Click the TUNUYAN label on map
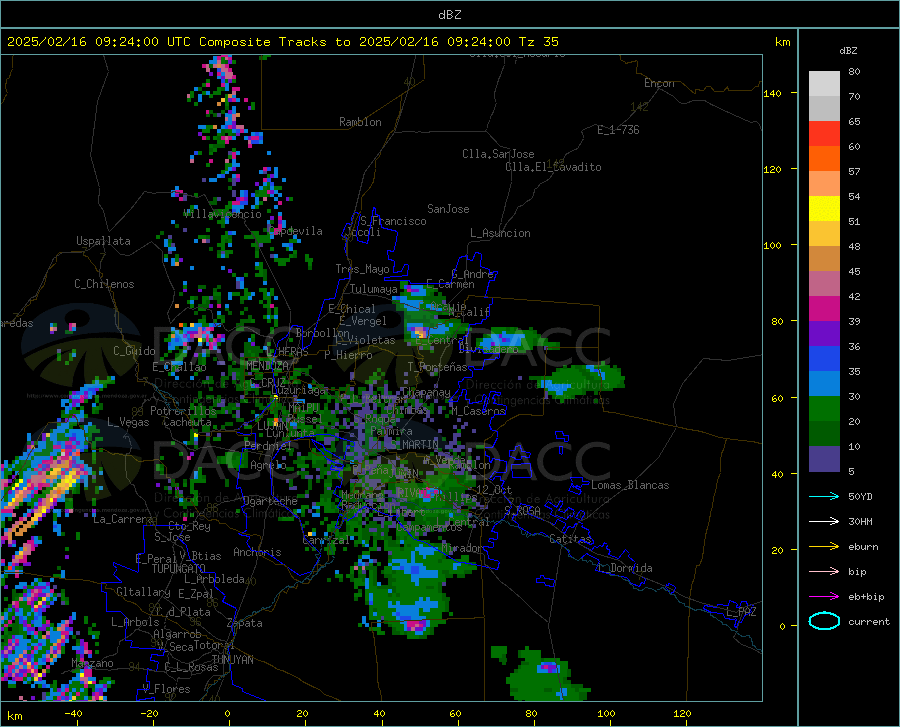This screenshot has width=900, height=727. click(232, 660)
